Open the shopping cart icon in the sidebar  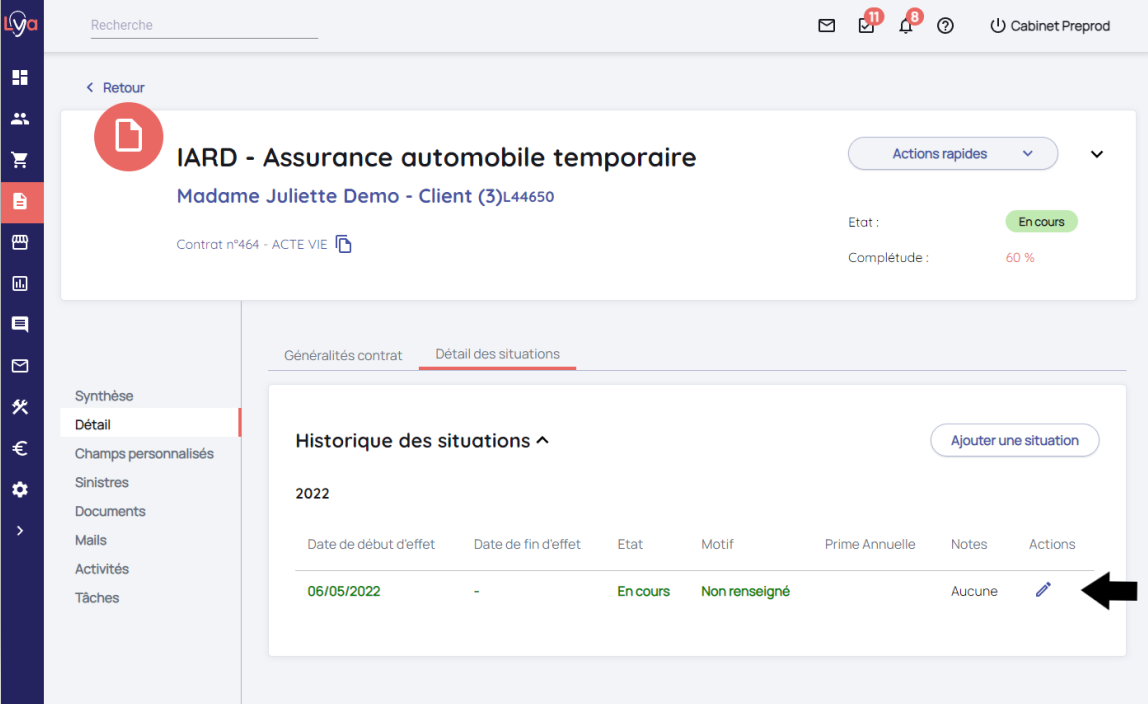(x=20, y=159)
